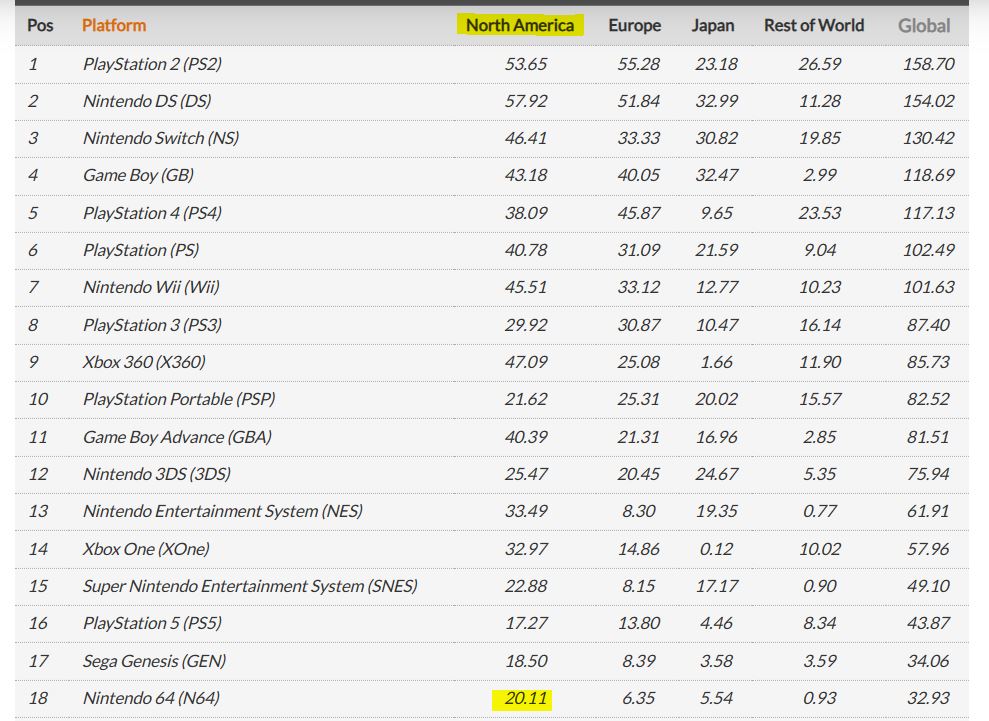
Task: Click Nintendo 64 (N64) platform name
Action: [x=151, y=698]
